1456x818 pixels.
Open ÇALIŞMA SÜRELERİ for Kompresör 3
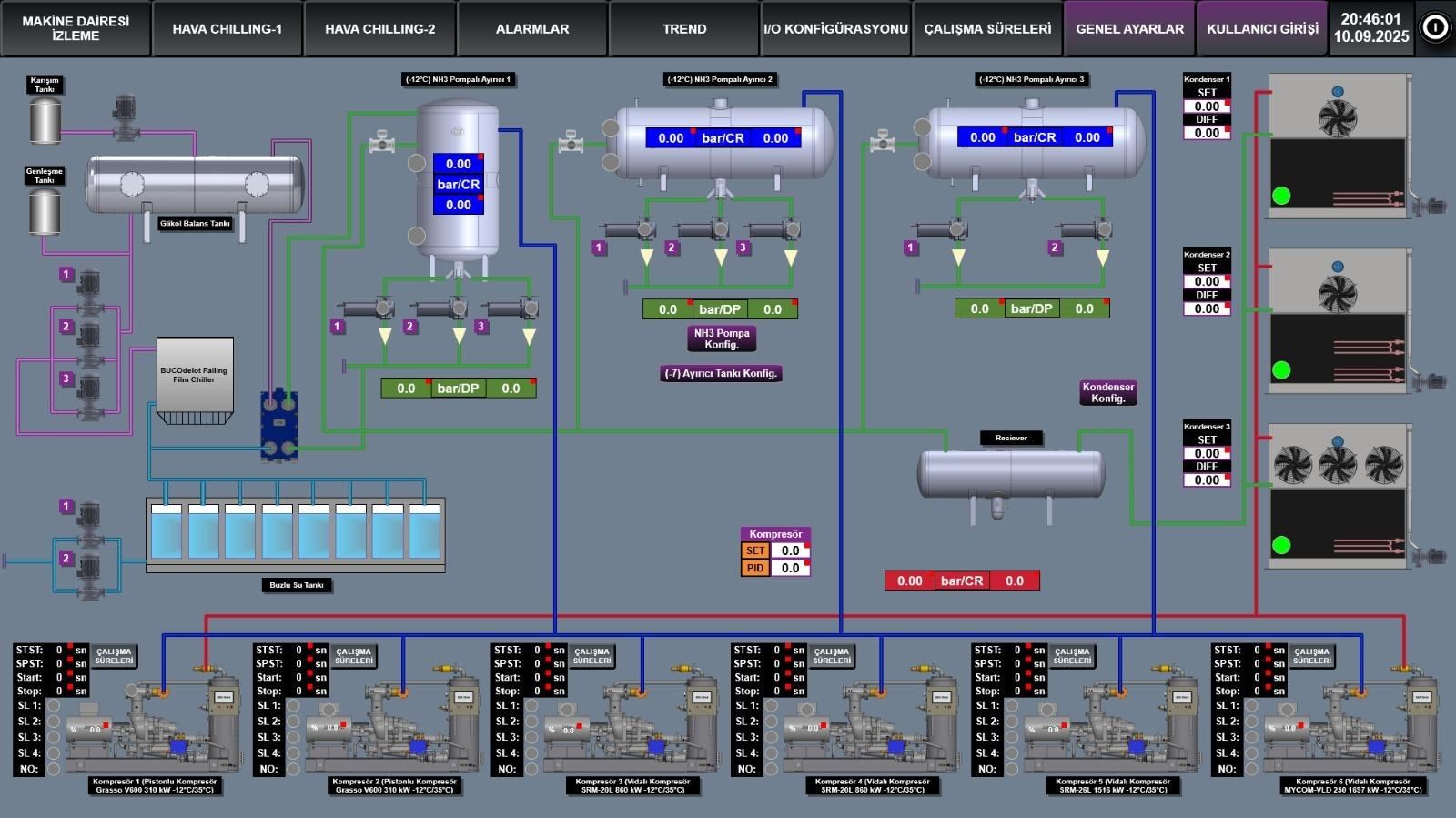point(591,656)
